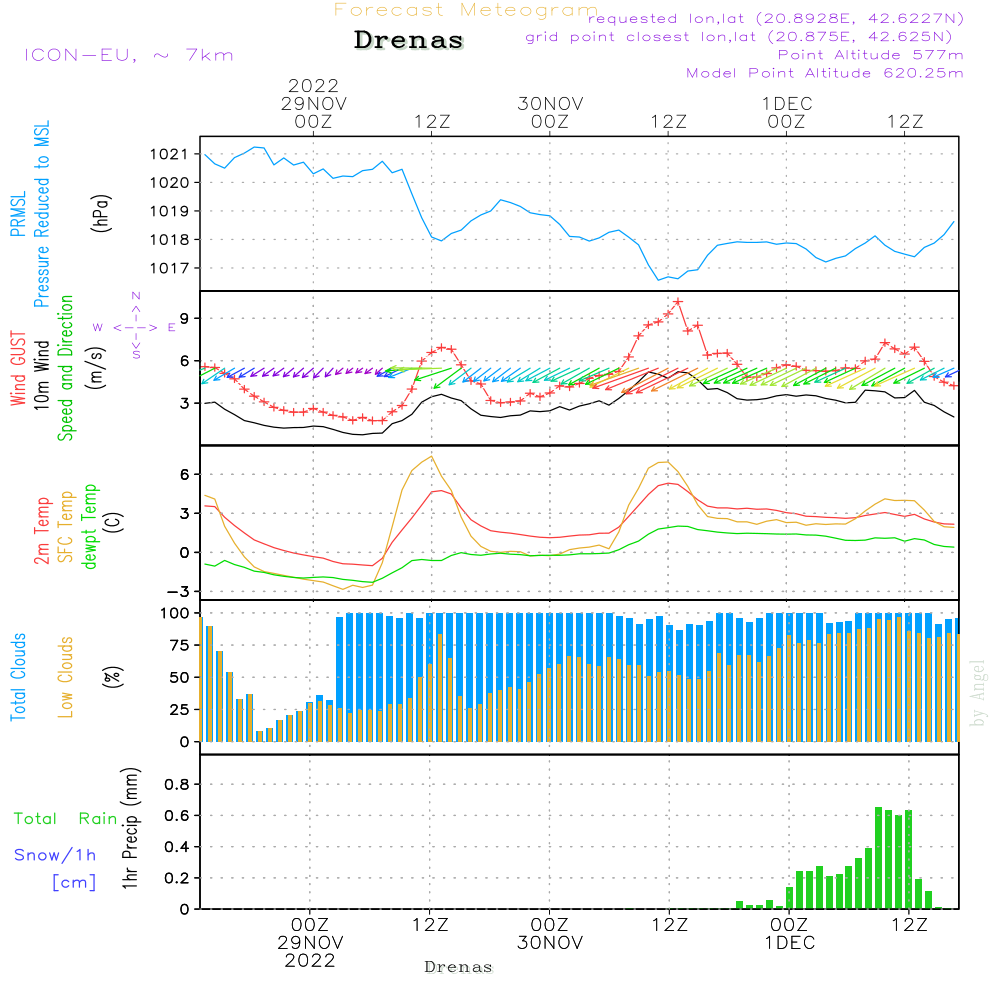Click the ICON-EU ~7km model label
Image resolution: width=1000 pixels, height=1000 pixels.
pyautogui.click(x=128, y=55)
